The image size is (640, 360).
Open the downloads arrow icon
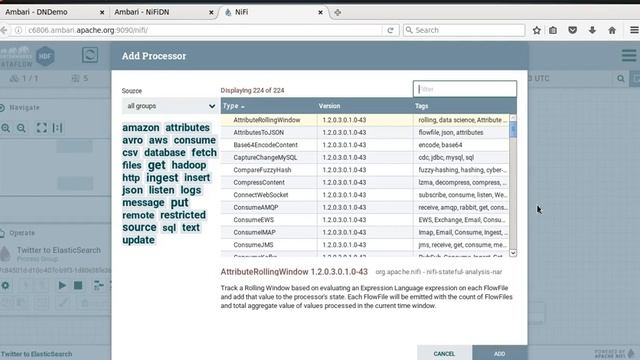tap(592, 30)
